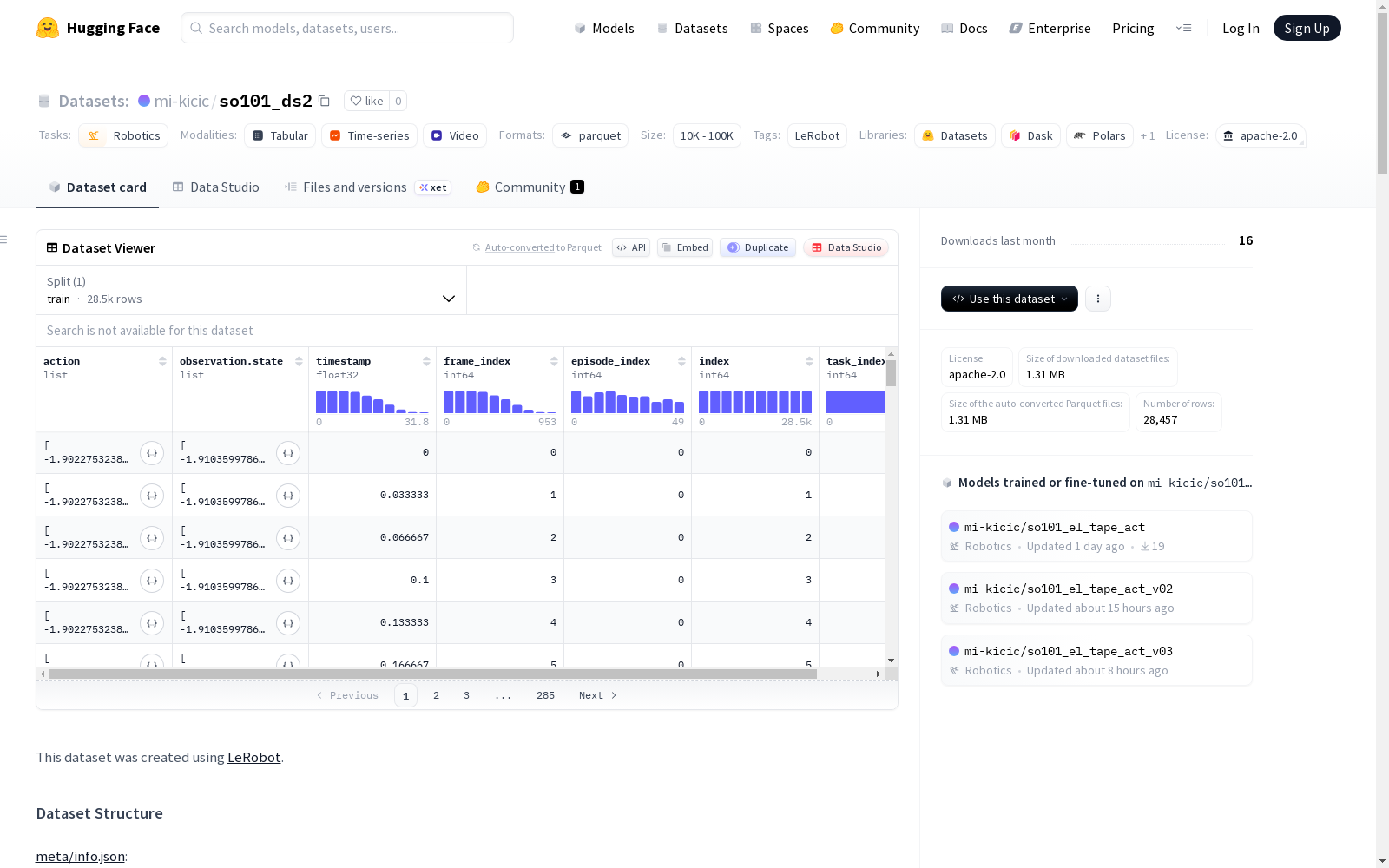The height and width of the screenshot is (868, 1389).
Task: Click the episode_index histogram bars
Action: pyautogui.click(x=628, y=402)
